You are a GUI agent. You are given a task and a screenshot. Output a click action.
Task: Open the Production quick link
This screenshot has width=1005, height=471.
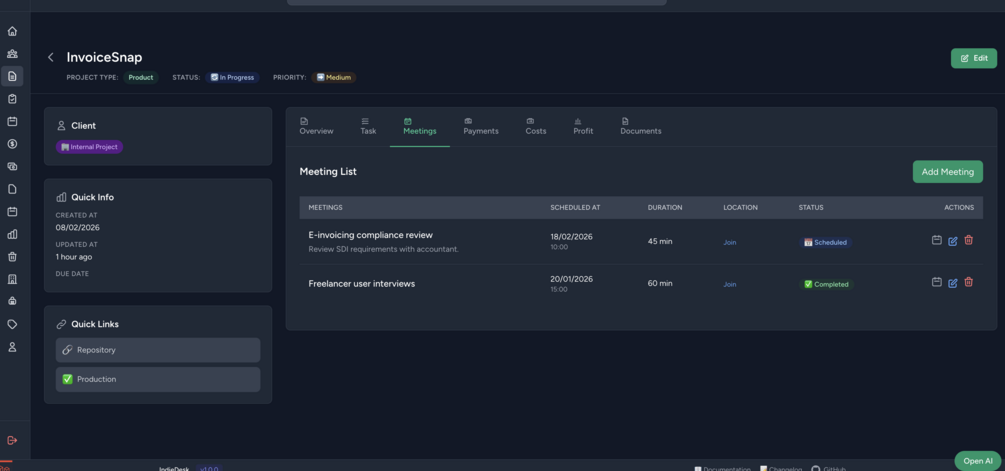(x=158, y=379)
